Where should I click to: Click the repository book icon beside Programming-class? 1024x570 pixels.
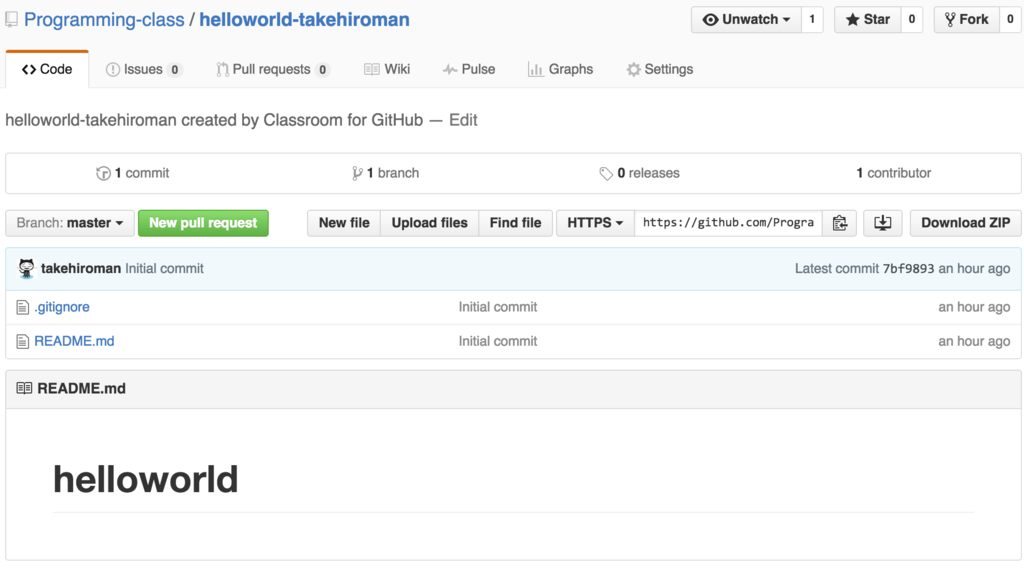[11, 20]
